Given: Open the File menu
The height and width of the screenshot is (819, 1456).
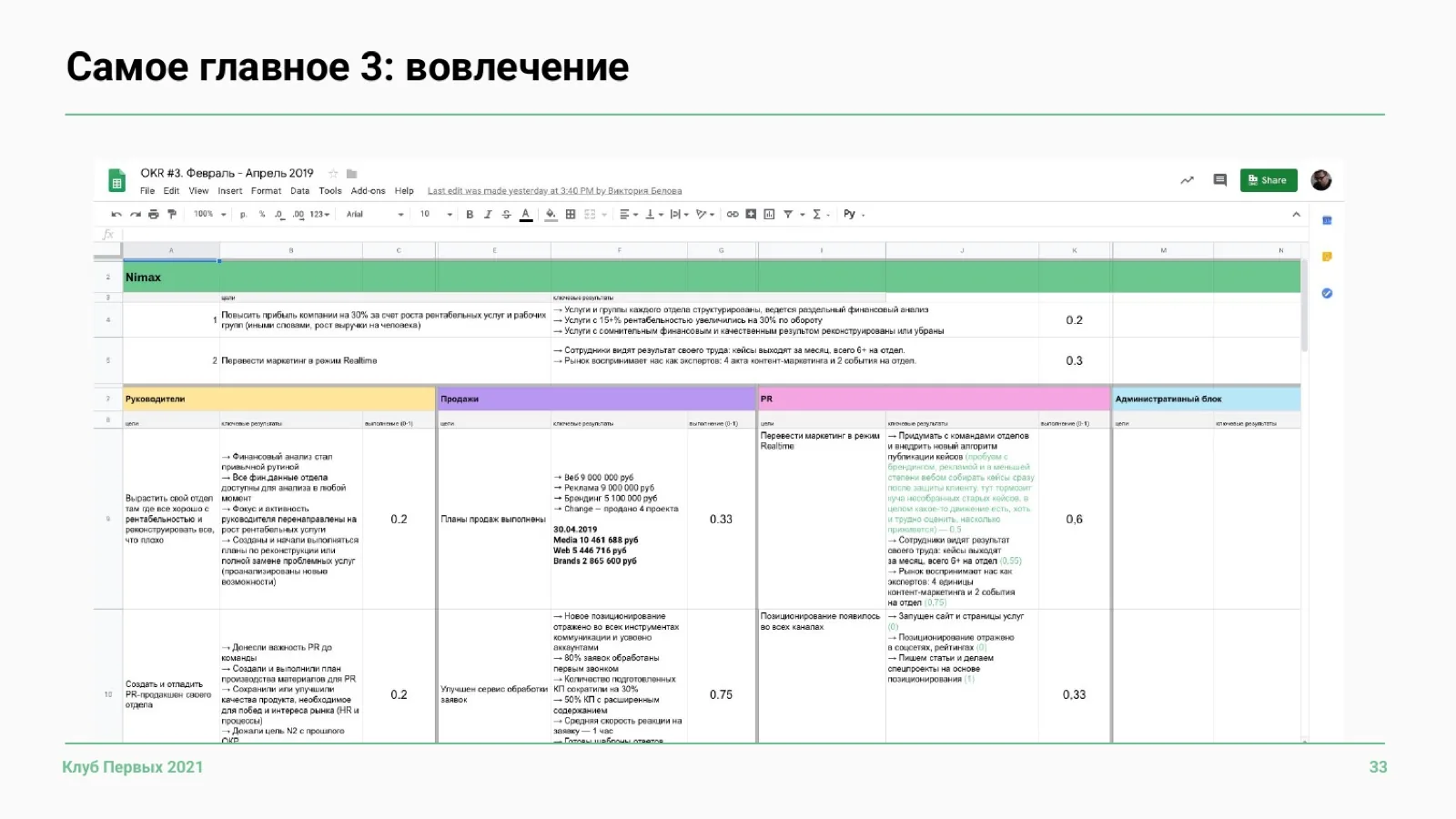Looking at the screenshot, I should click(147, 191).
